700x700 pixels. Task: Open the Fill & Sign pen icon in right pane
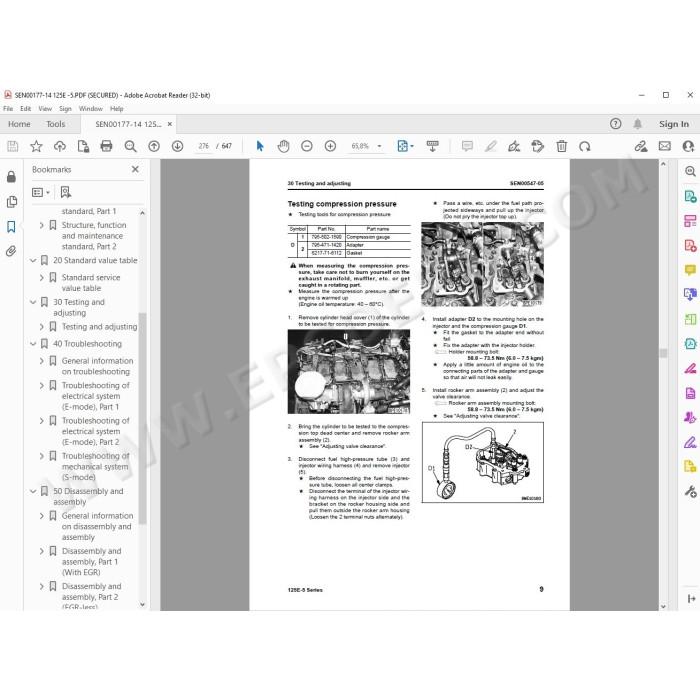690,442
